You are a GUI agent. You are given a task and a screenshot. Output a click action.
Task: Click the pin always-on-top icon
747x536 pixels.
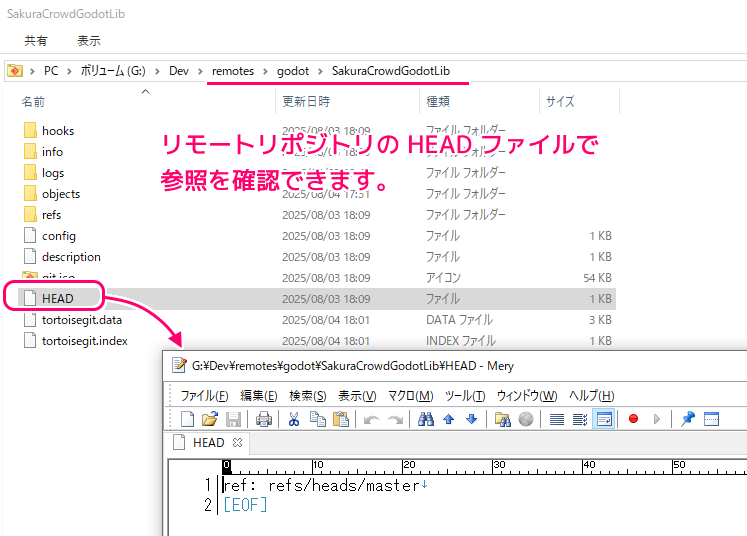tap(688, 419)
